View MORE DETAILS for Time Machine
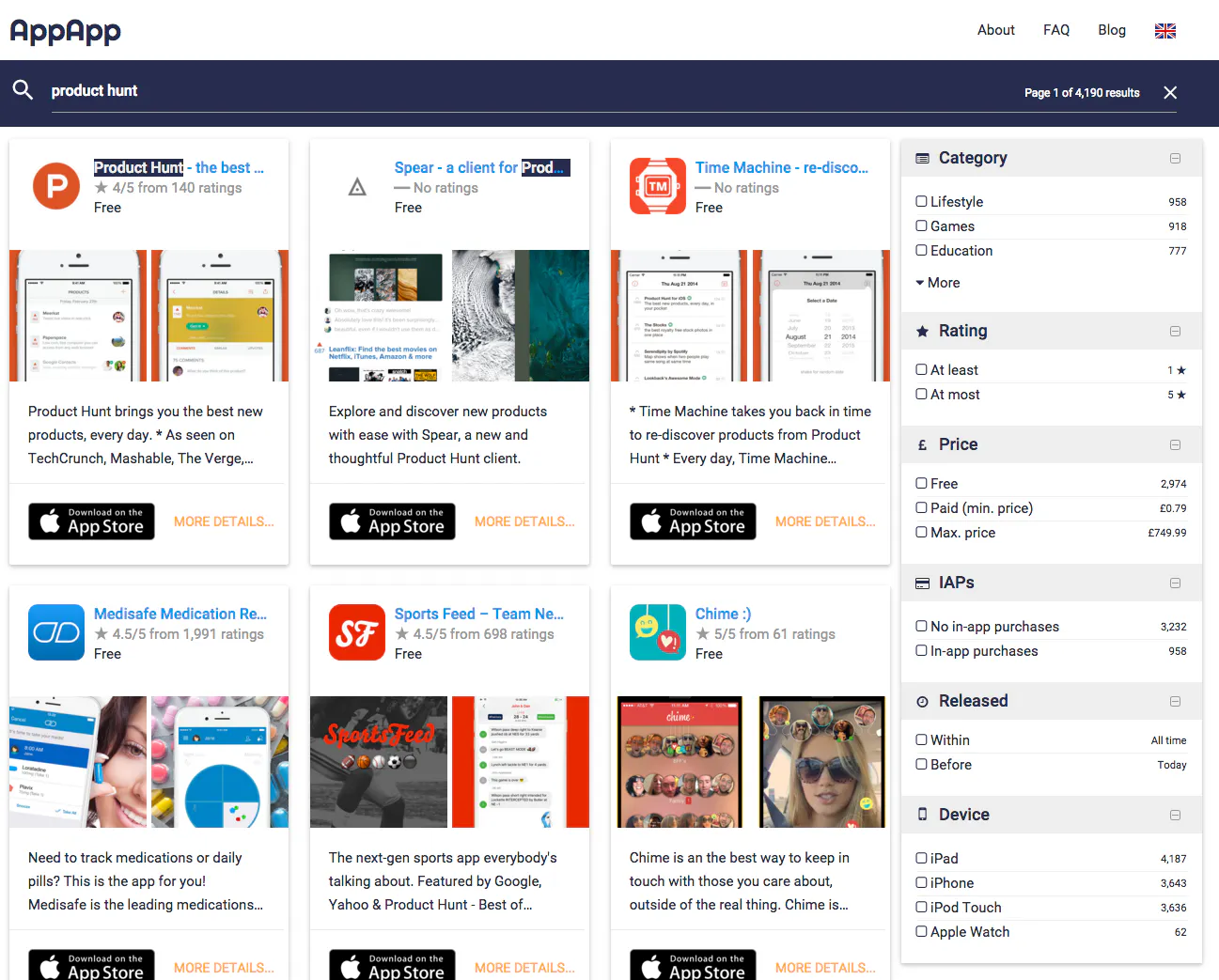Viewport: 1219px width, 980px height. (x=825, y=521)
